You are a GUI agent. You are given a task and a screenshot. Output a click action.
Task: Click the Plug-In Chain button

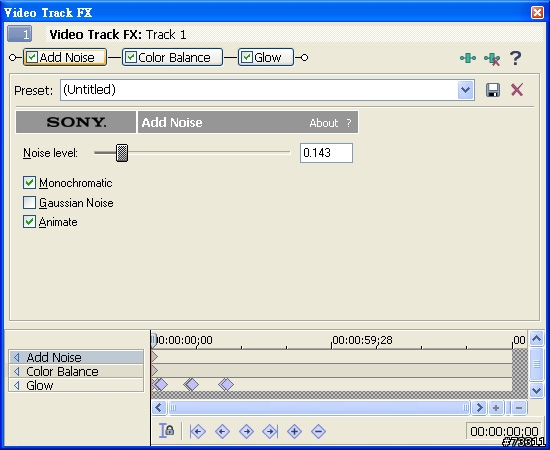click(468, 58)
